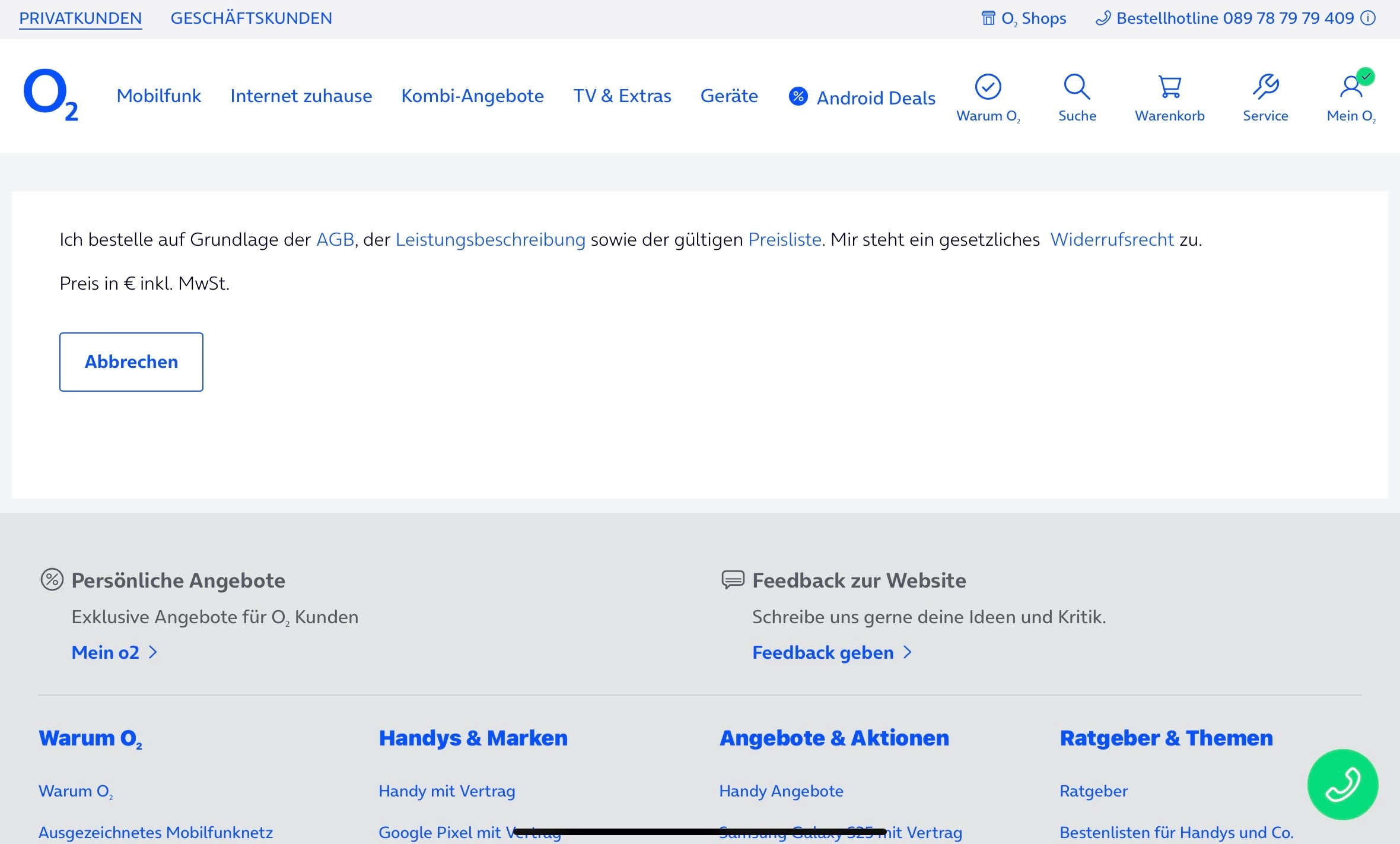
Task: Open the Warenkorb cart icon
Action: tap(1169, 87)
